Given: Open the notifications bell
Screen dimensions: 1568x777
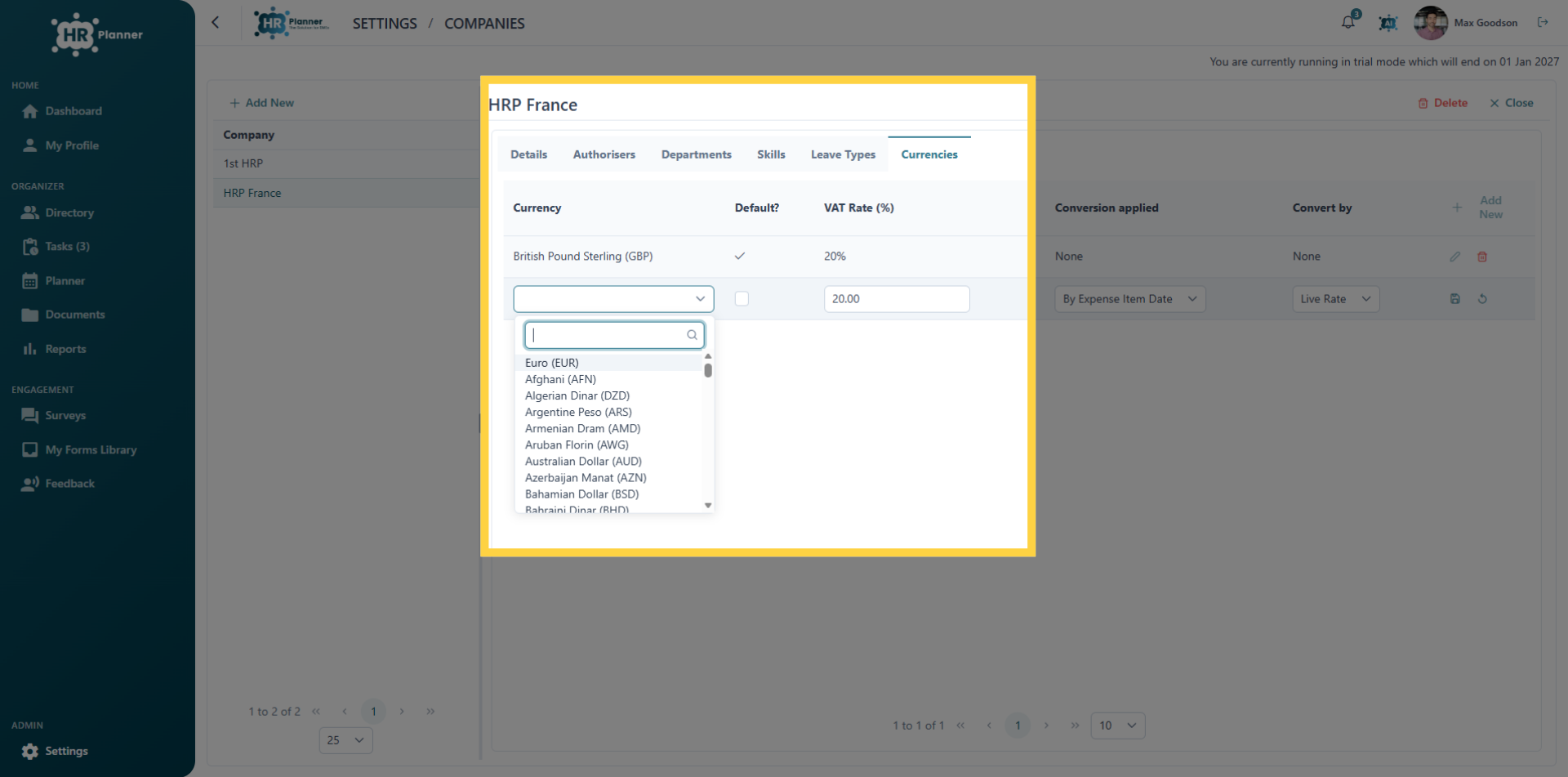Looking at the screenshot, I should [x=1348, y=22].
